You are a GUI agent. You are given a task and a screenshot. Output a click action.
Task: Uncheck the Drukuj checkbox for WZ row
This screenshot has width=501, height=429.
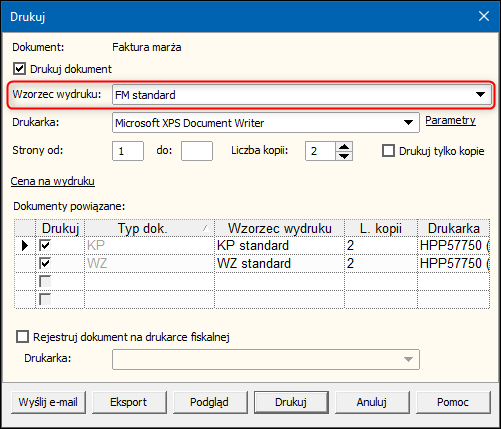click(x=45, y=264)
